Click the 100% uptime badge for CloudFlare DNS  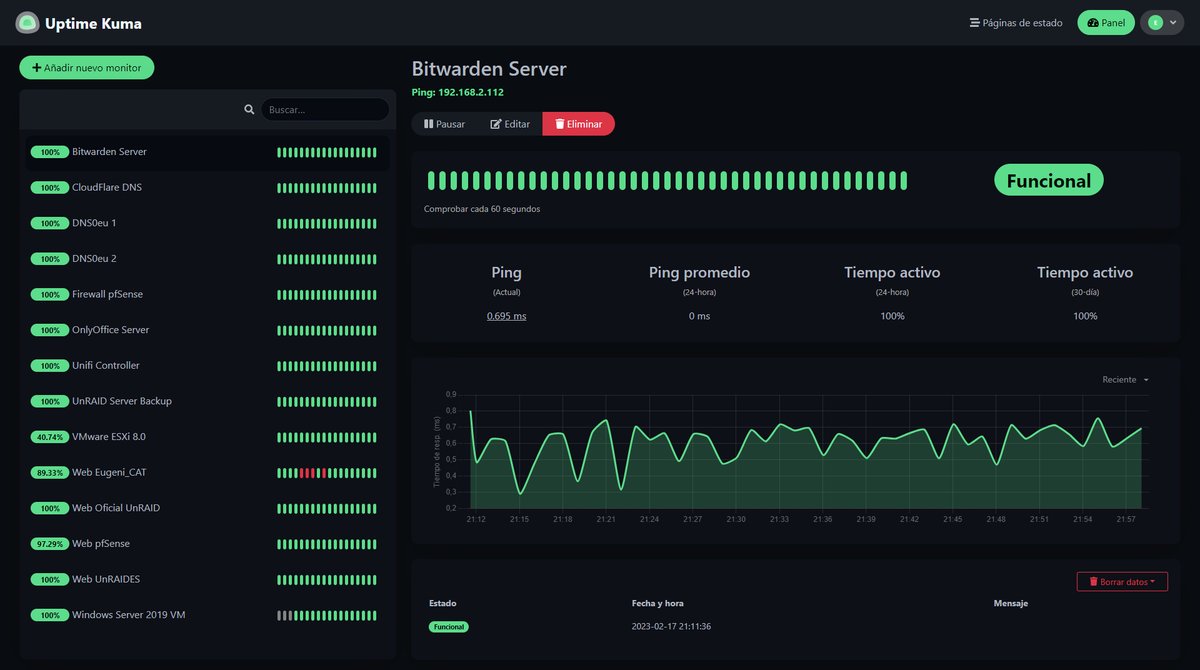50,187
